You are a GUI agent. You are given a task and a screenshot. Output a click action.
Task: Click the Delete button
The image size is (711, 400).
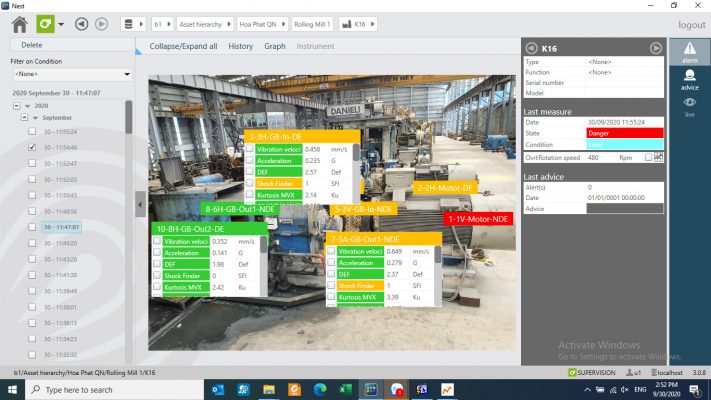coord(32,45)
